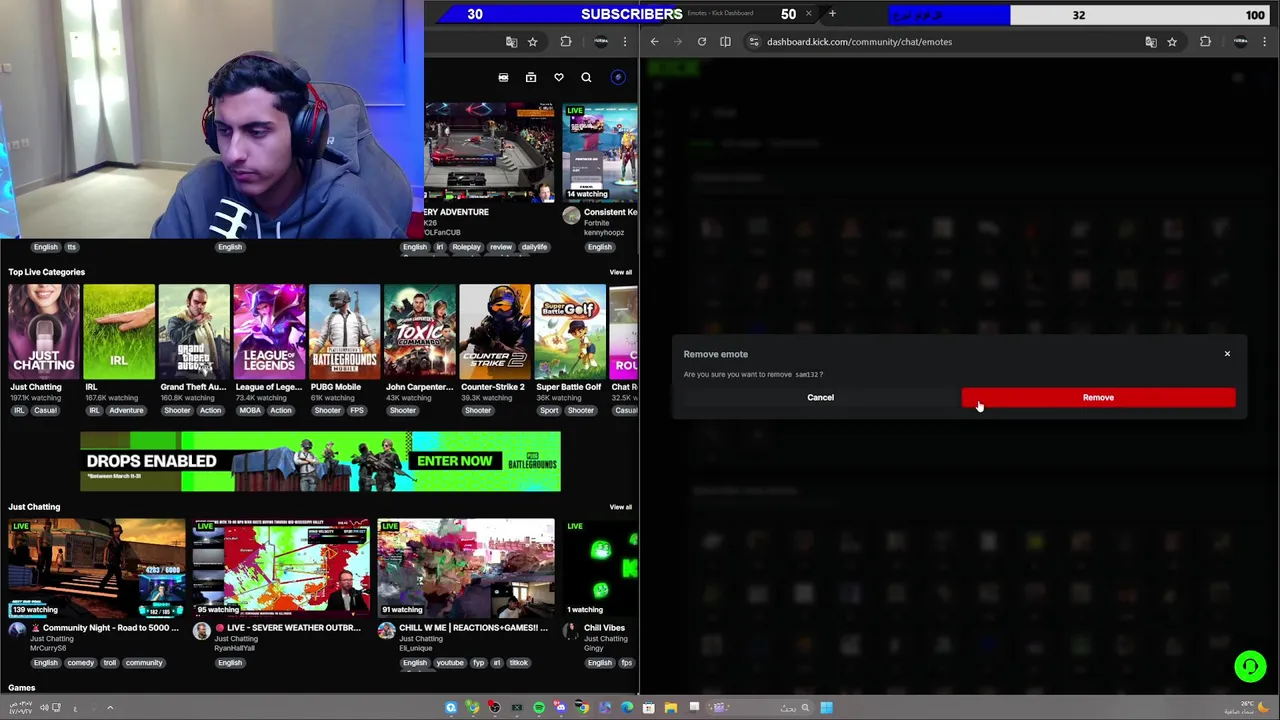Confirm removal with the red Remove button
Viewport: 1280px width, 720px height.
[x=1098, y=397]
